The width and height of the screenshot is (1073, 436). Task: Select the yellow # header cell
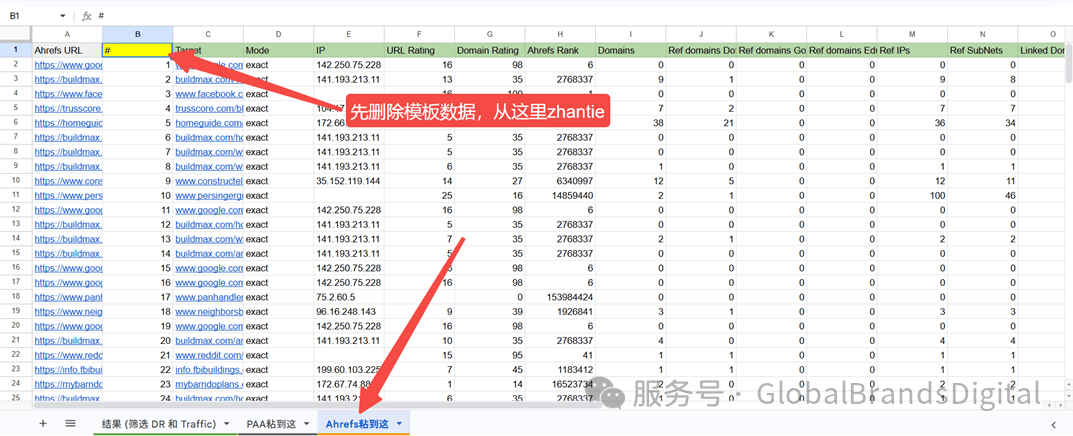pyautogui.click(x=138, y=50)
